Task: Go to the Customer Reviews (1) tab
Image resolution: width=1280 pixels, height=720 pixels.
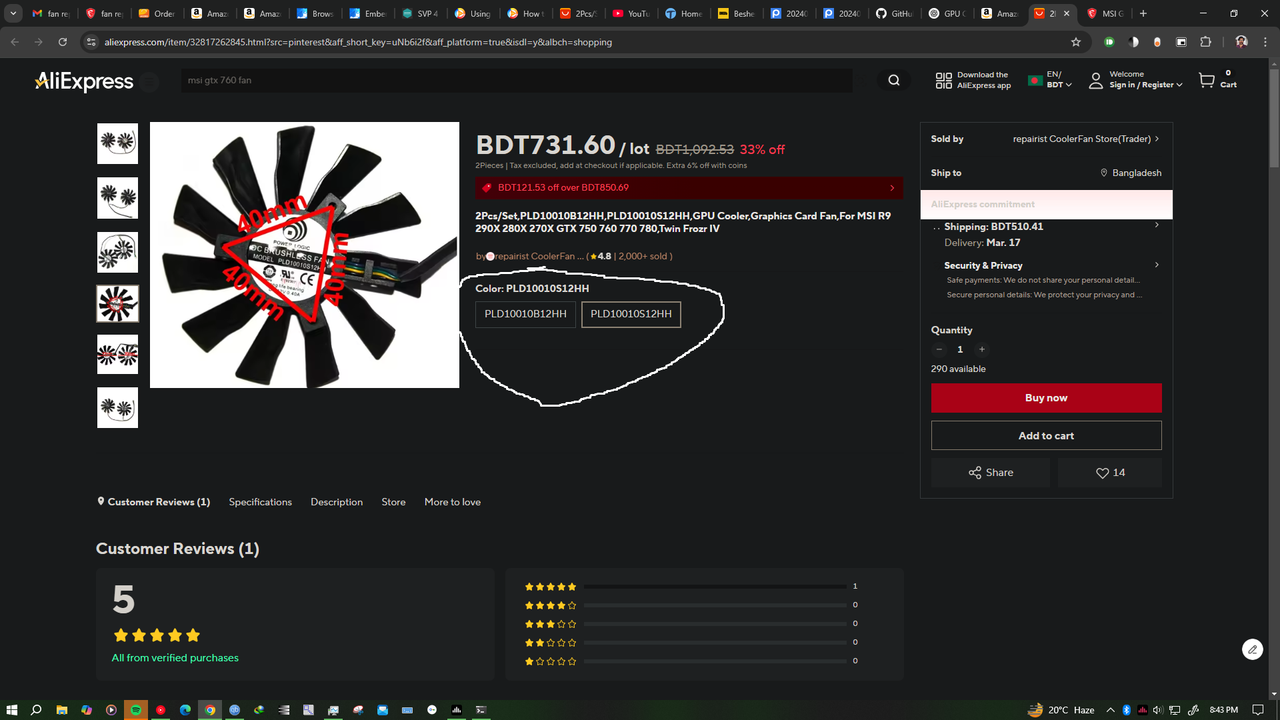Action: point(153,502)
